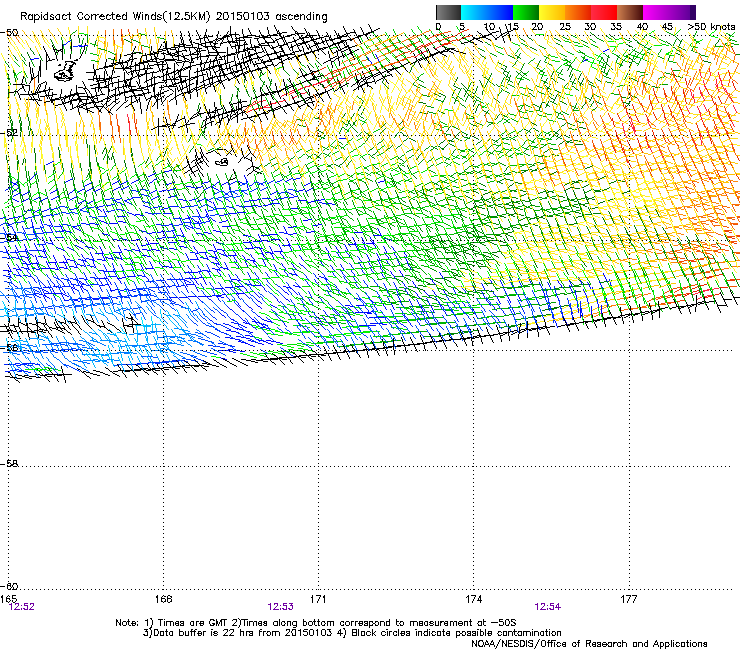This screenshot has width=740, height=650.
Task: Click the 174 longitude axis label
Action: (473, 599)
